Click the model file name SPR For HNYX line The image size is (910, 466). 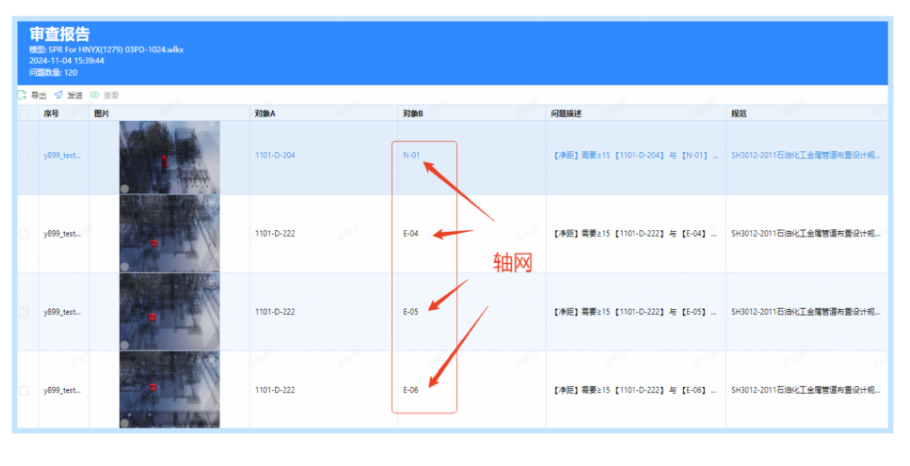point(106,50)
